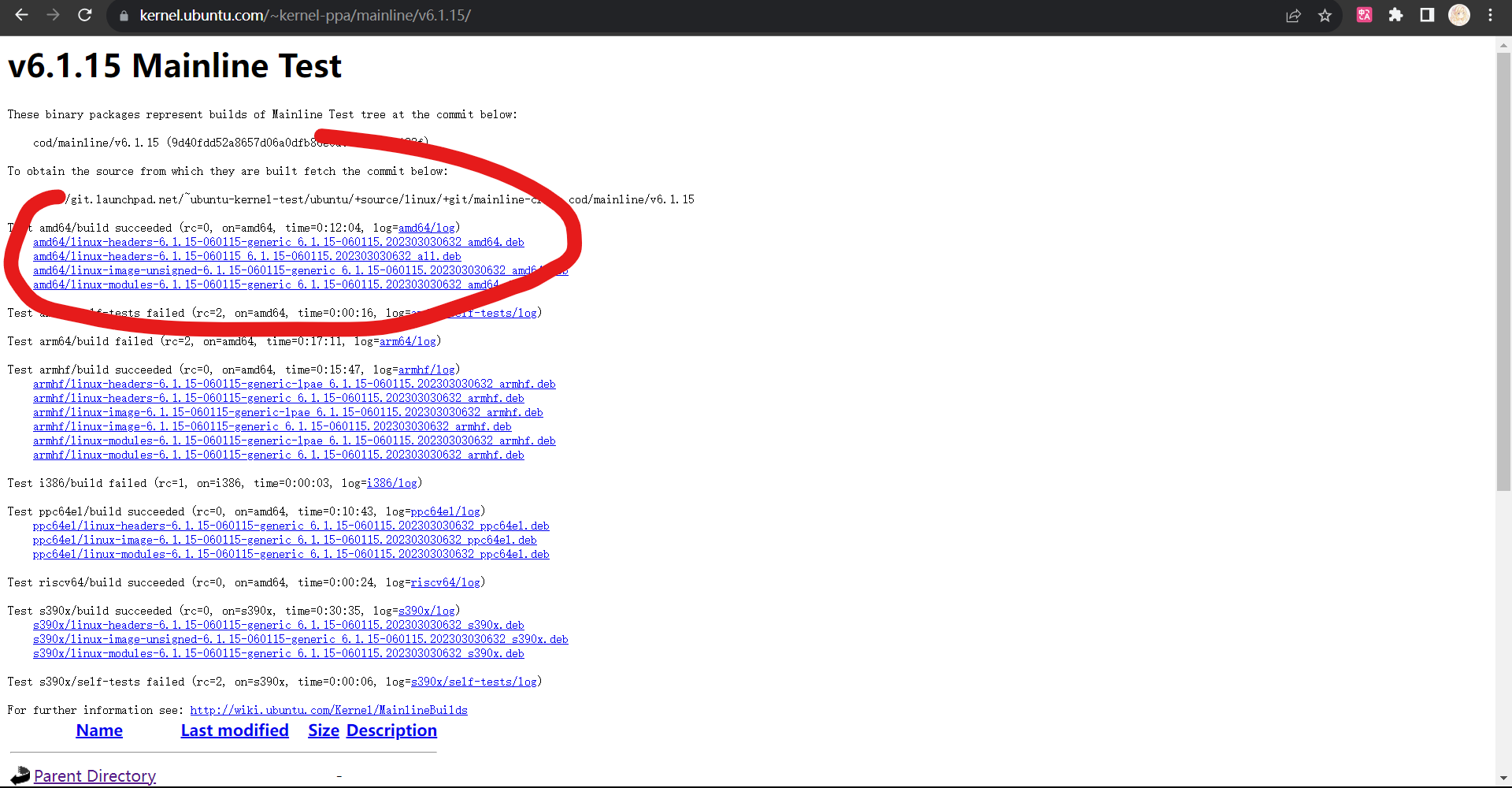Image resolution: width=1512 pixels, height=788 pixels.
Task: Click the vertical scrollbar thumb
Action: coord(1503,272)
